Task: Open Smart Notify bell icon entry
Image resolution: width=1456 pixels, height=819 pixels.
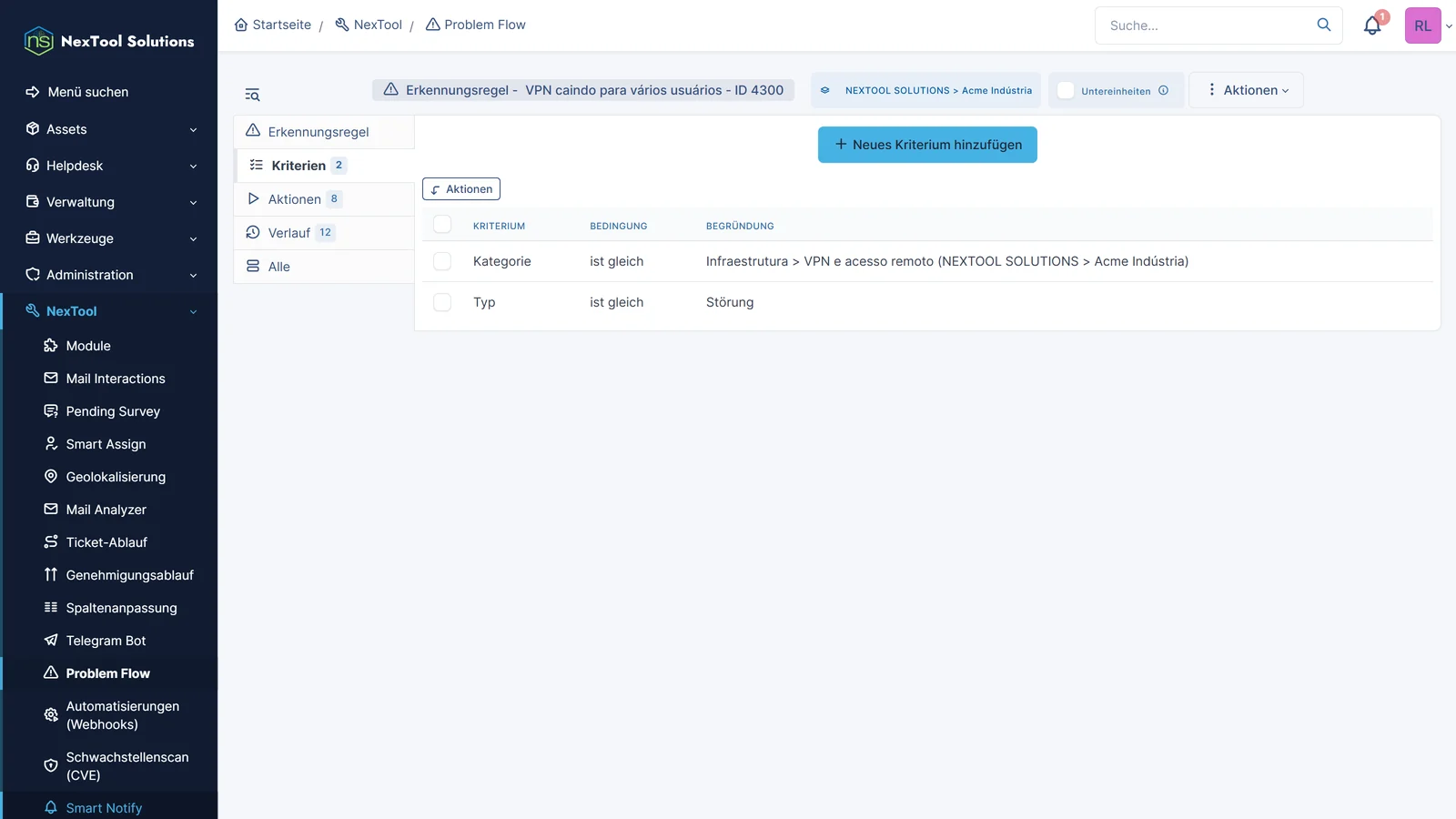Action: [x=51, y=808]
